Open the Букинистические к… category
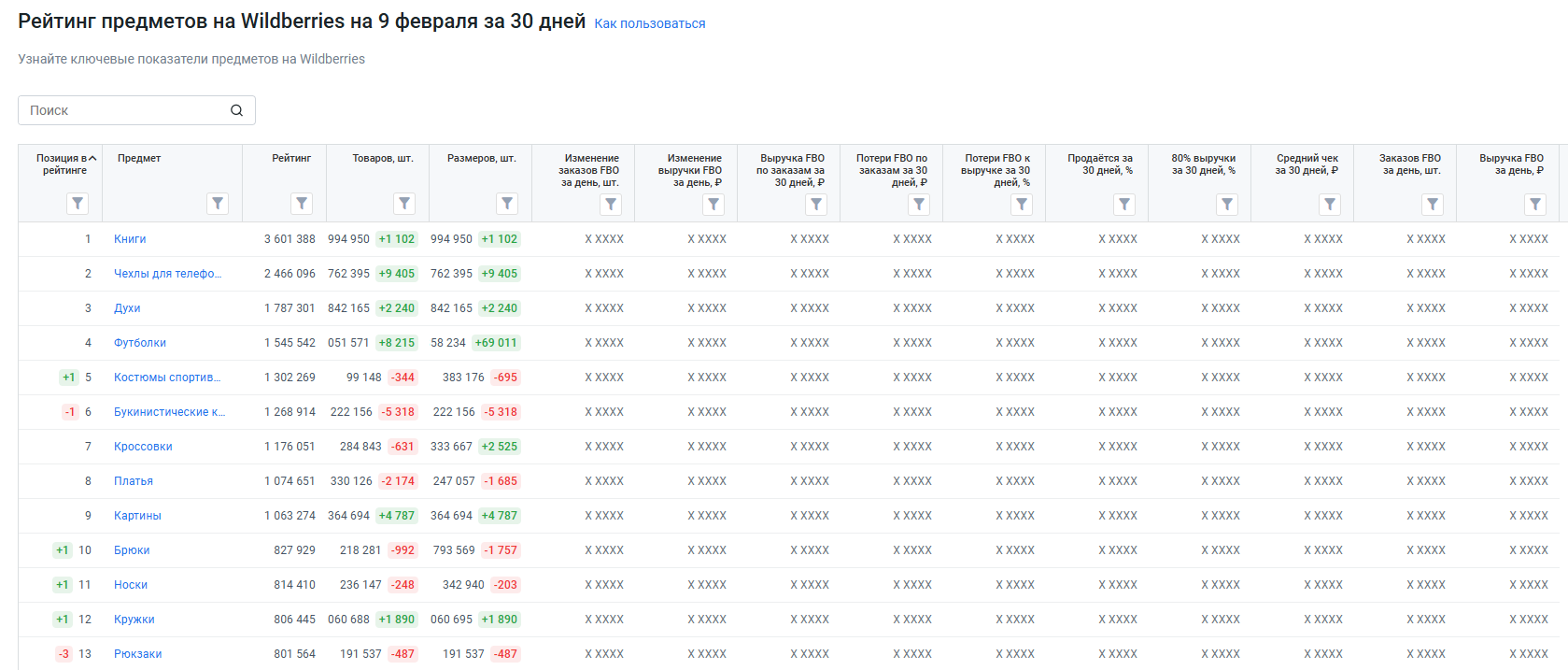The height and width of the screenshot is (670, 1568). [x=170, y=412]
